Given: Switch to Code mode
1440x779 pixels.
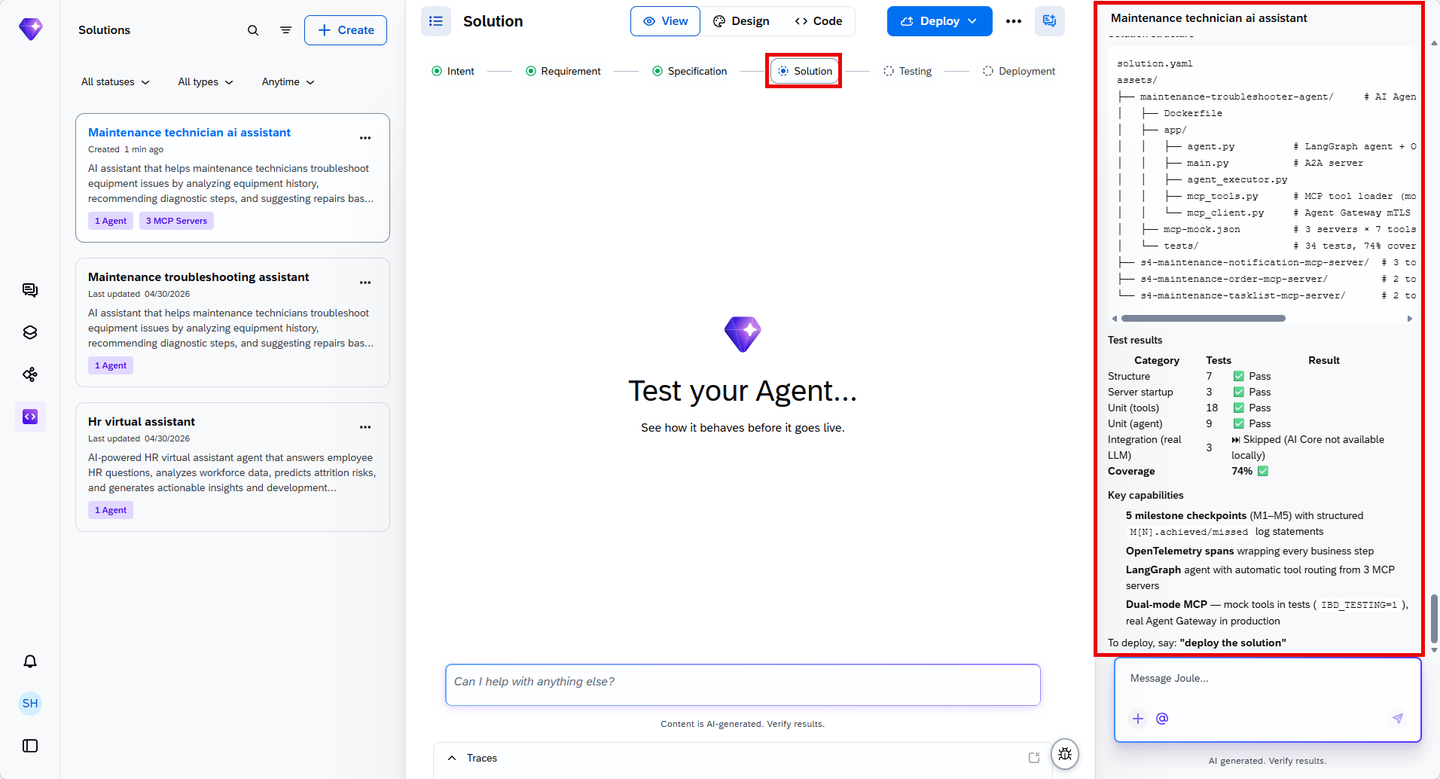Looking at the screenshot, I should point(819,21).
